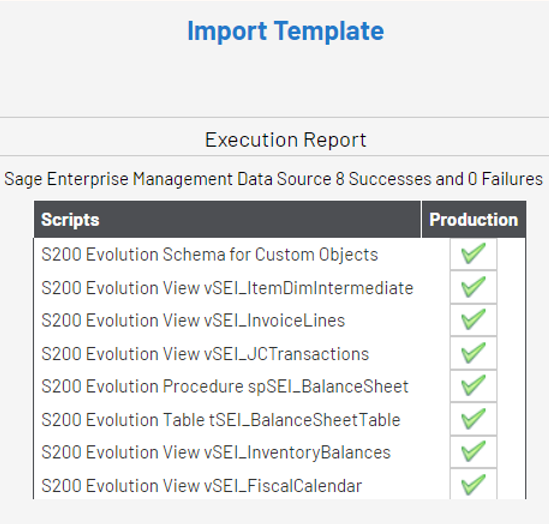Image resolution: width=549 pixels, height=524 pixels.
Task: Click the Production column header
Action: (474, 219)
